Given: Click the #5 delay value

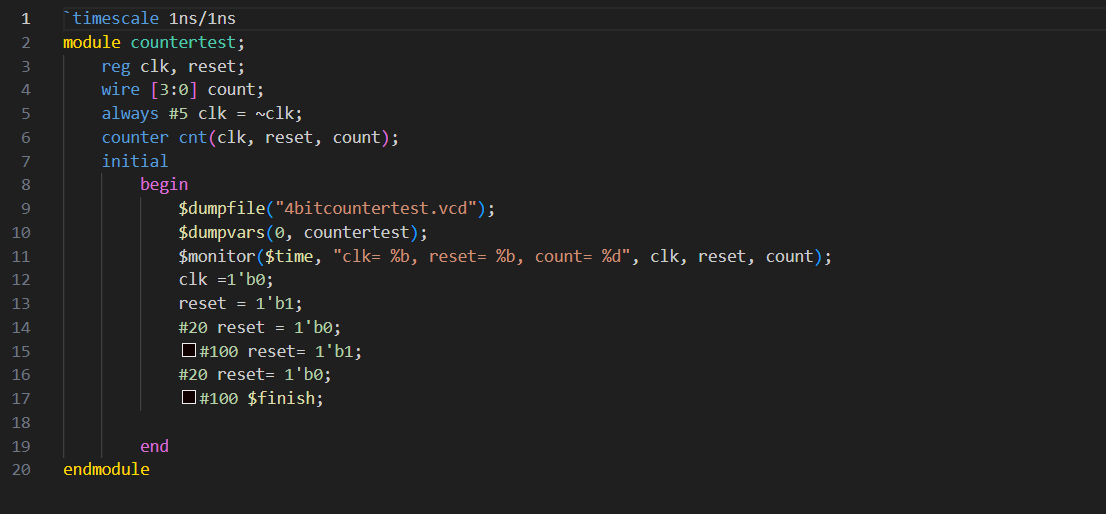Looking at the screenshot, I should [178, 114].
